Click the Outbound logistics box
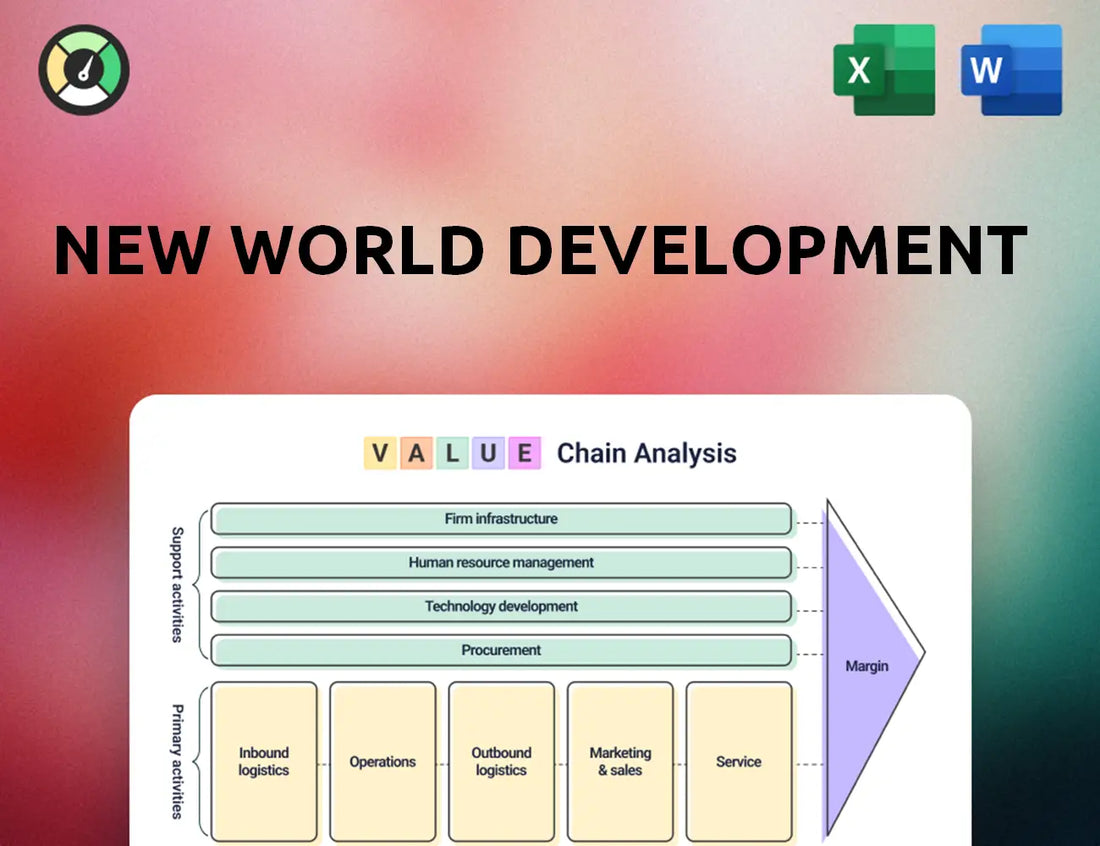This screenshot has width=1100, height=846. coord(502,761)
